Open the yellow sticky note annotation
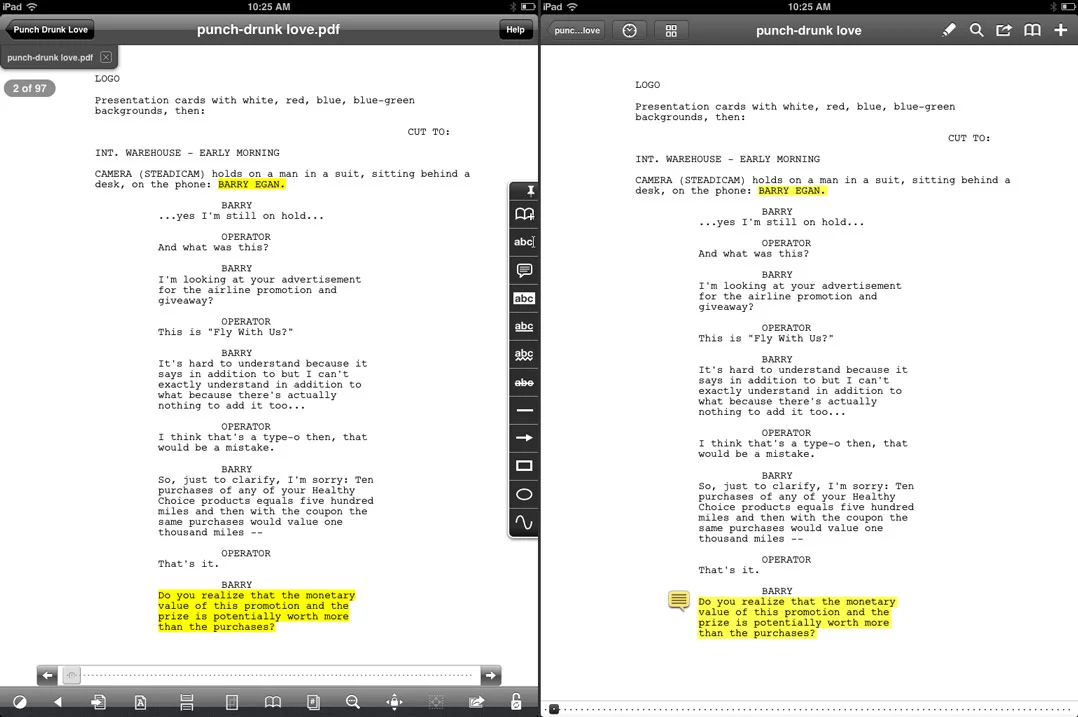The image size is (1078, 717). 679,601
